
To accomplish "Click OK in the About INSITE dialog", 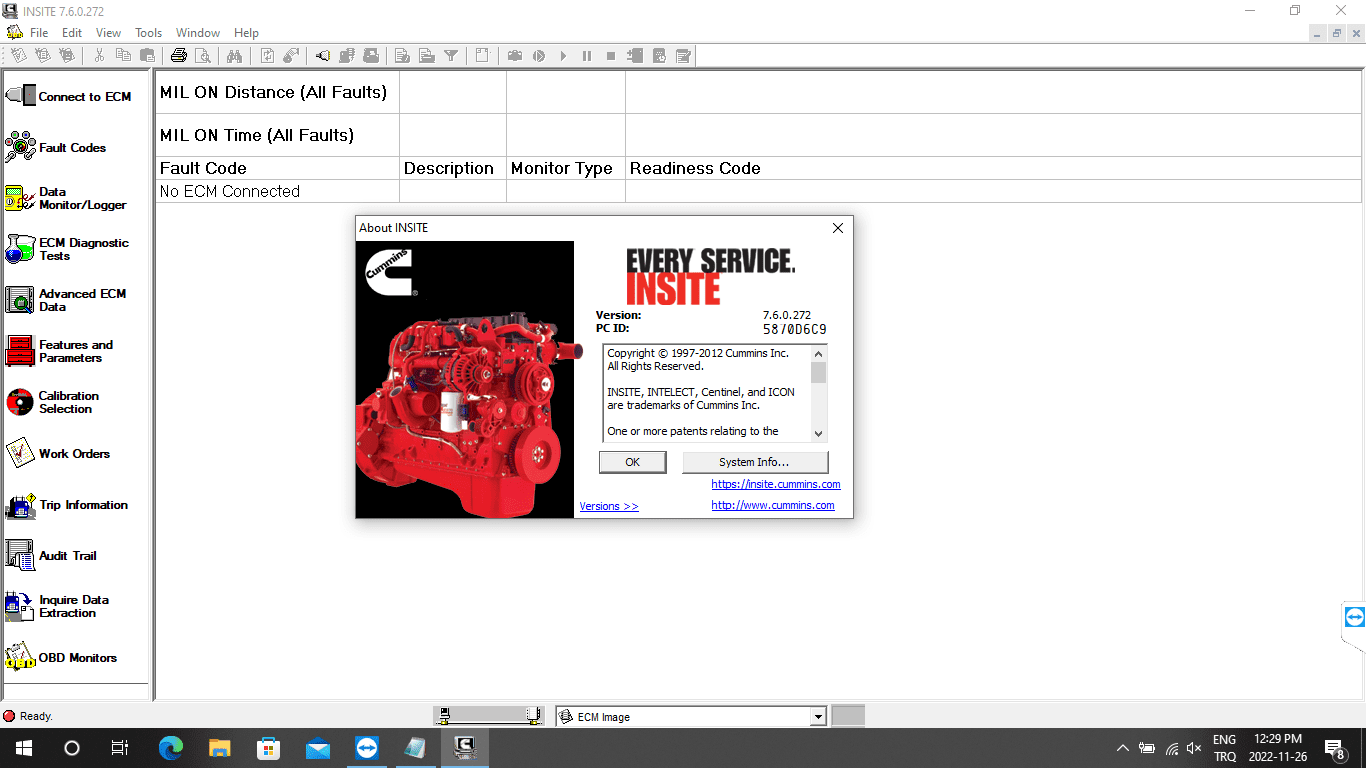I will pos(632,462).
